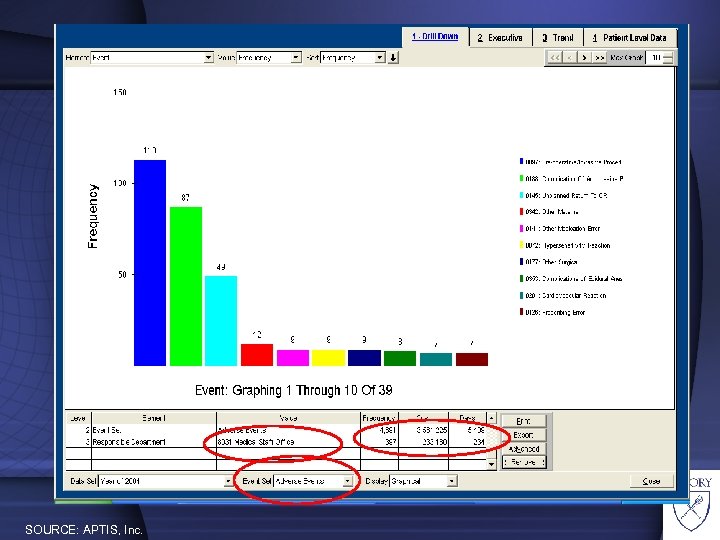Expand the Value dropdown showing Frequency
Screen dimensions: 720x540
pos(296,57)
